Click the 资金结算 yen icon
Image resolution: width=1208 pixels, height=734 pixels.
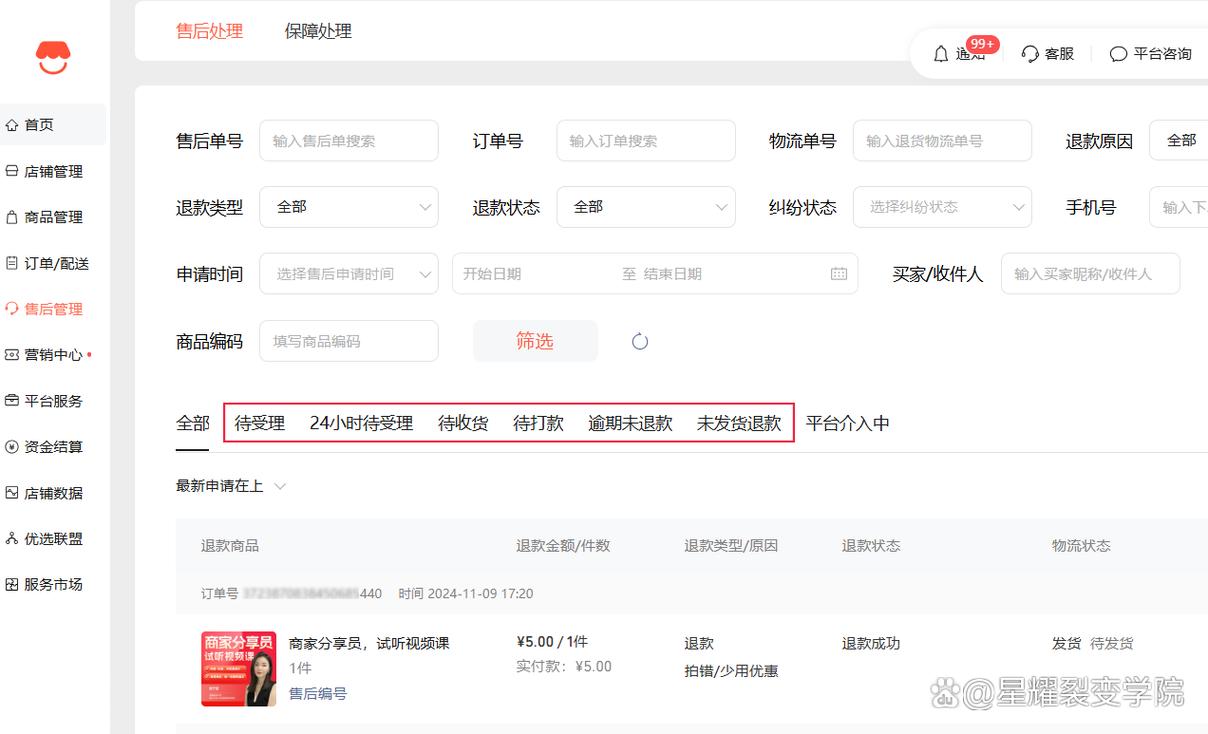point(12,447)
